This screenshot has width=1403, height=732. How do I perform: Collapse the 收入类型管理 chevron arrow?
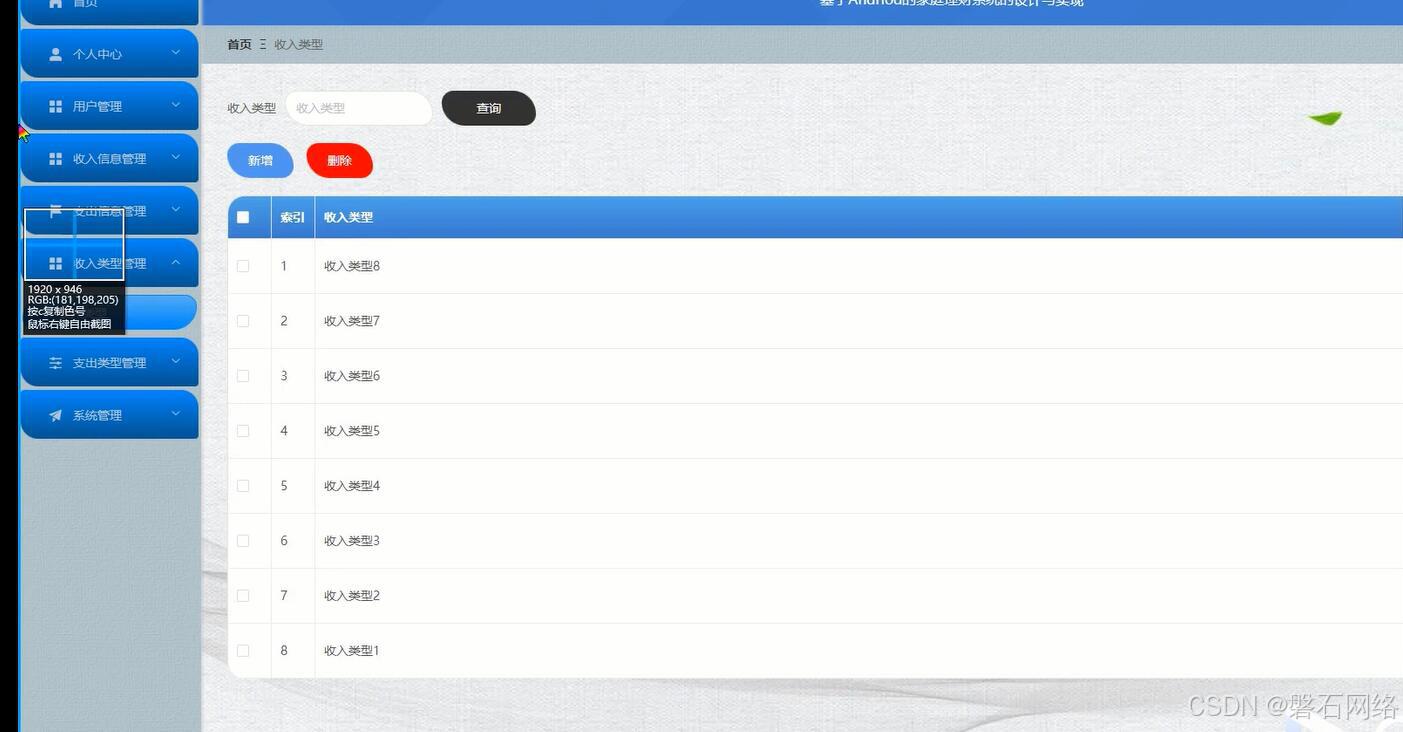click(176, 262)
